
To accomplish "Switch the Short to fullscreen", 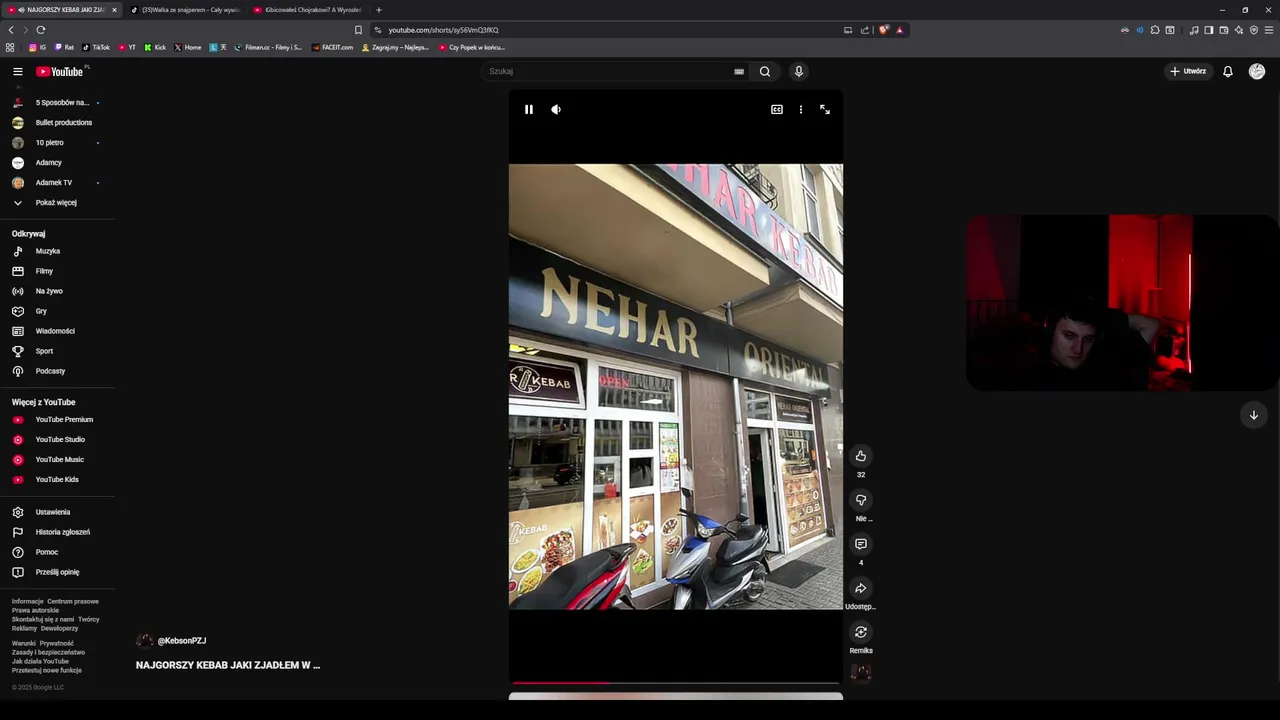I will [x=825, y=109].
